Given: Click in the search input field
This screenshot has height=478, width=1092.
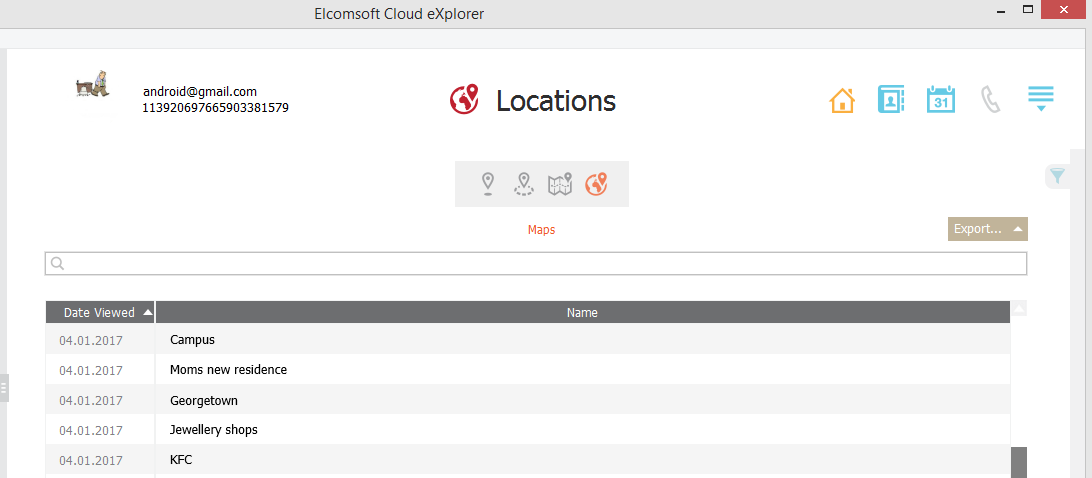Looking at the screenshot, I should (540, 263).
